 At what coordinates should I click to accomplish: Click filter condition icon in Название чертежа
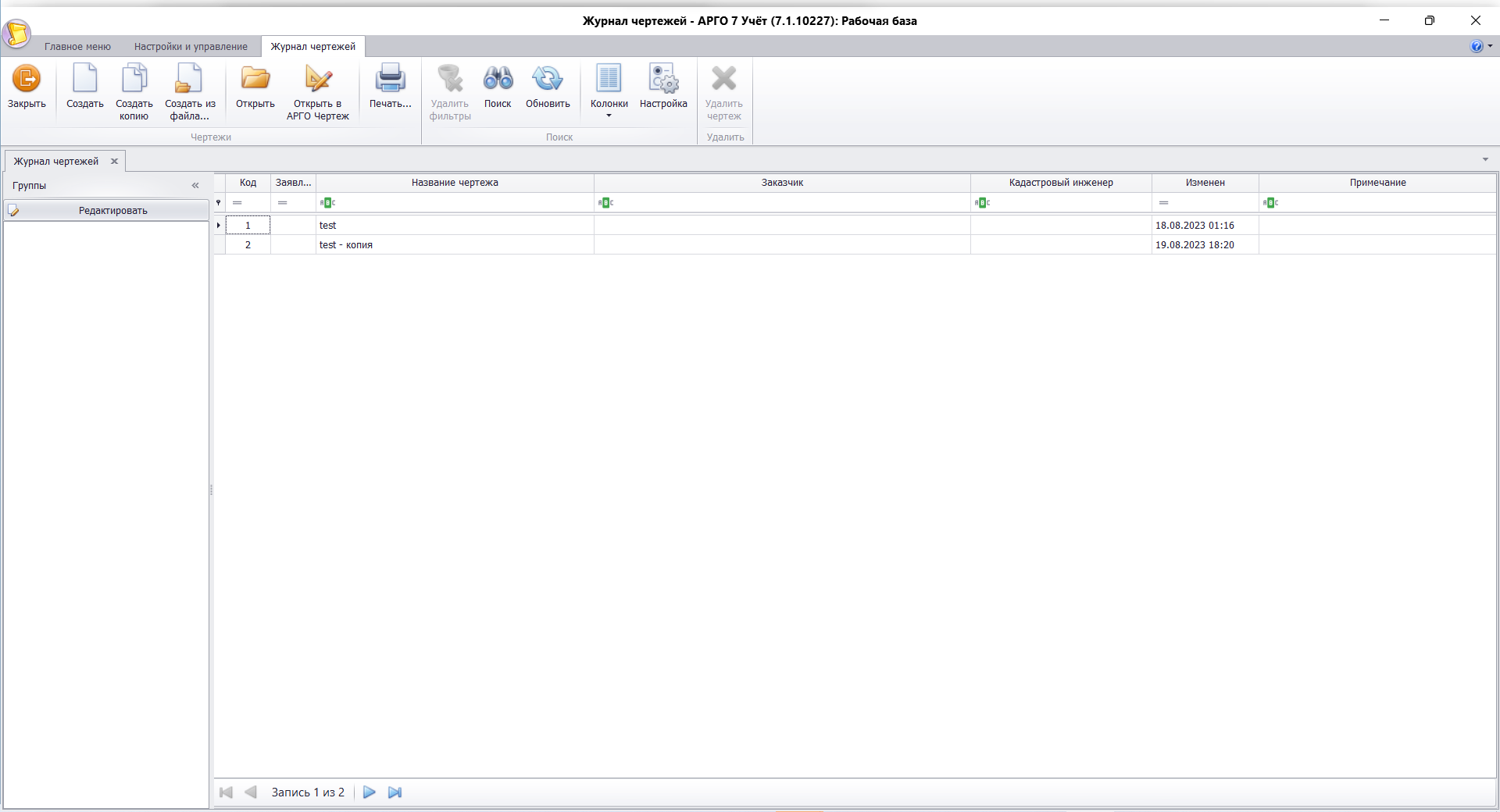coord(327,203)
